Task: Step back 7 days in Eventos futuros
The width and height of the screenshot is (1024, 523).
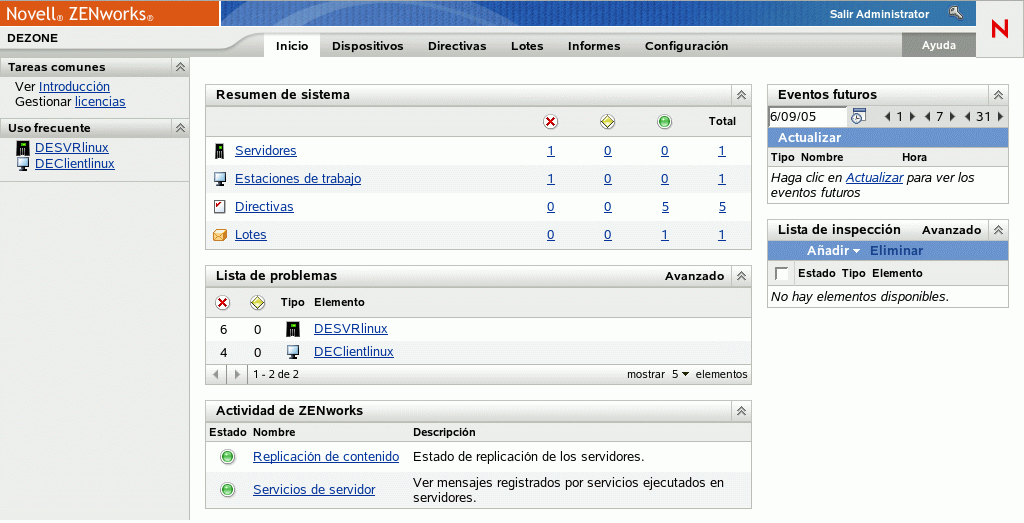Action: [x=927, y=117]
